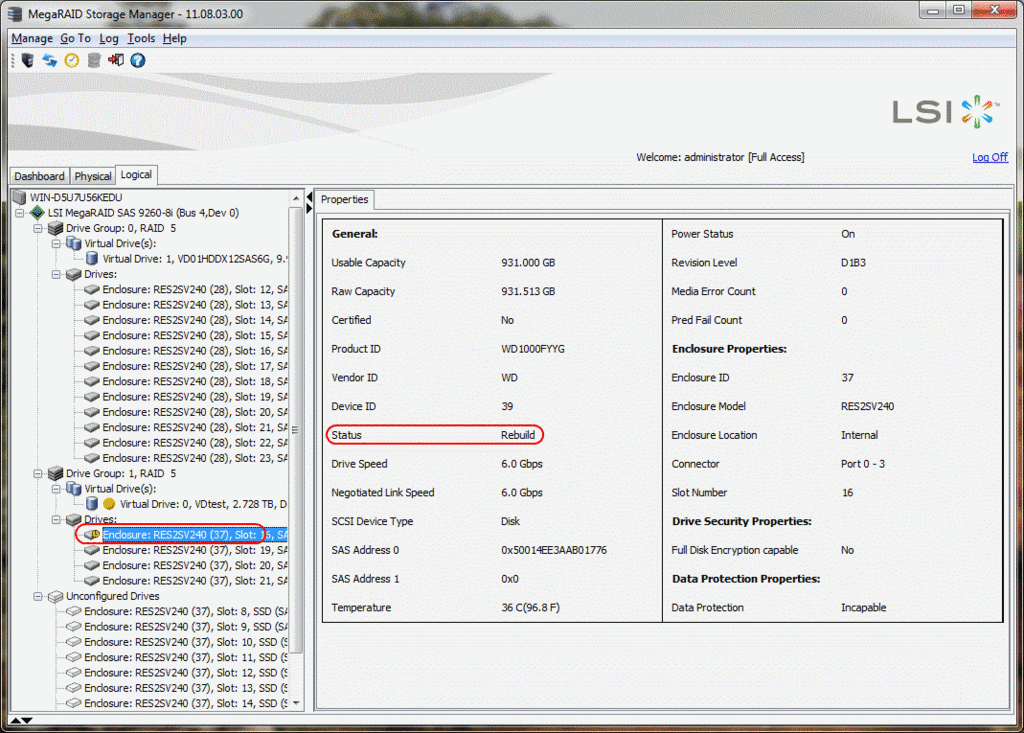Image resolution: width=1024 pixels, height=733 pixels.
Task: Collapse the Drive Group 1 tree node
Action: click(38, 474)
